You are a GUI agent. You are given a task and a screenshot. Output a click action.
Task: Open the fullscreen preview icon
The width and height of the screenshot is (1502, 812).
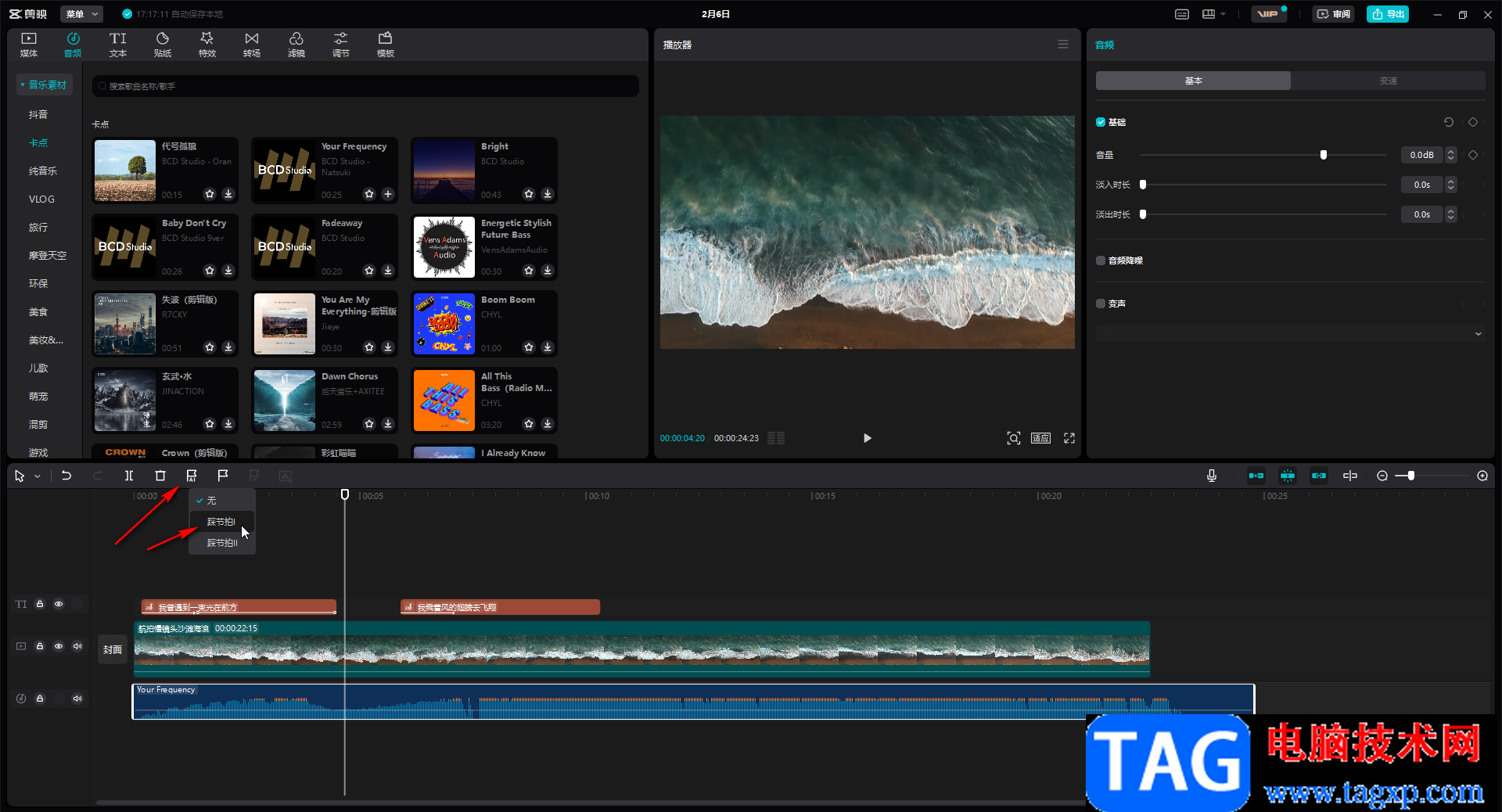click(1069, 438)
